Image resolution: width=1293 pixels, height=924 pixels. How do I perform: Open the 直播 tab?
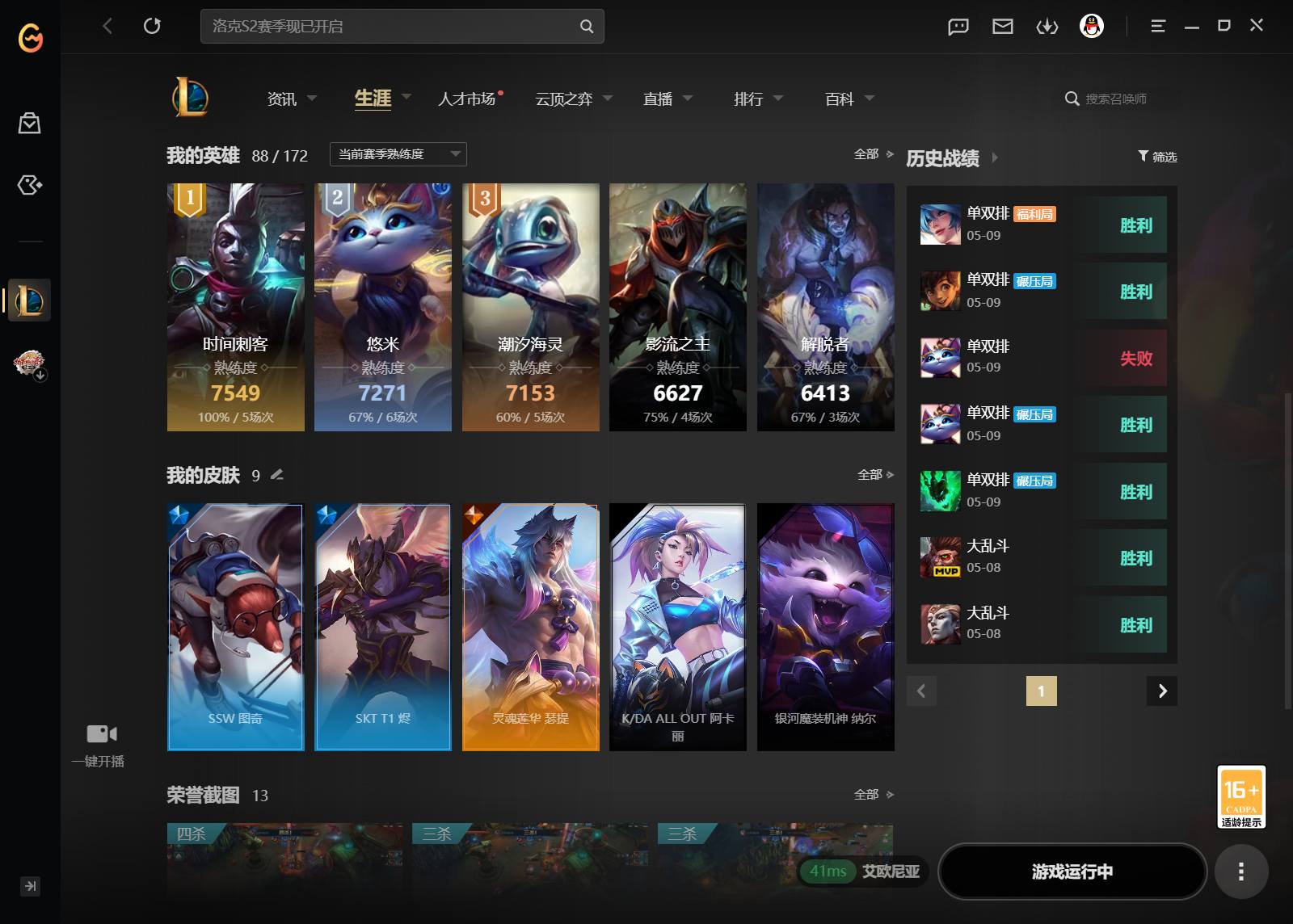click(658, 99)
